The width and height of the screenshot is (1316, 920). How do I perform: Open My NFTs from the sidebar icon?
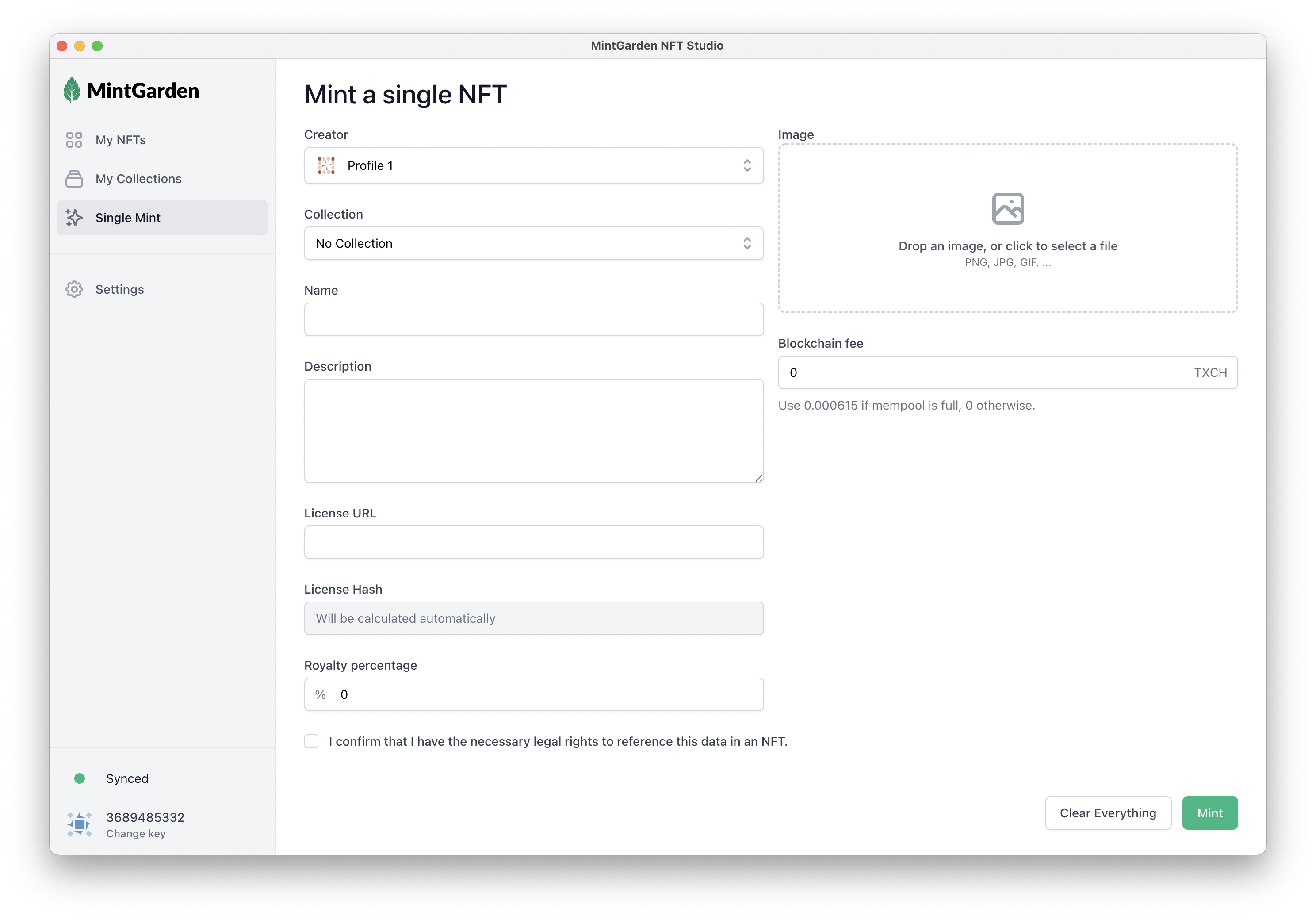click(x=75, y=139)
